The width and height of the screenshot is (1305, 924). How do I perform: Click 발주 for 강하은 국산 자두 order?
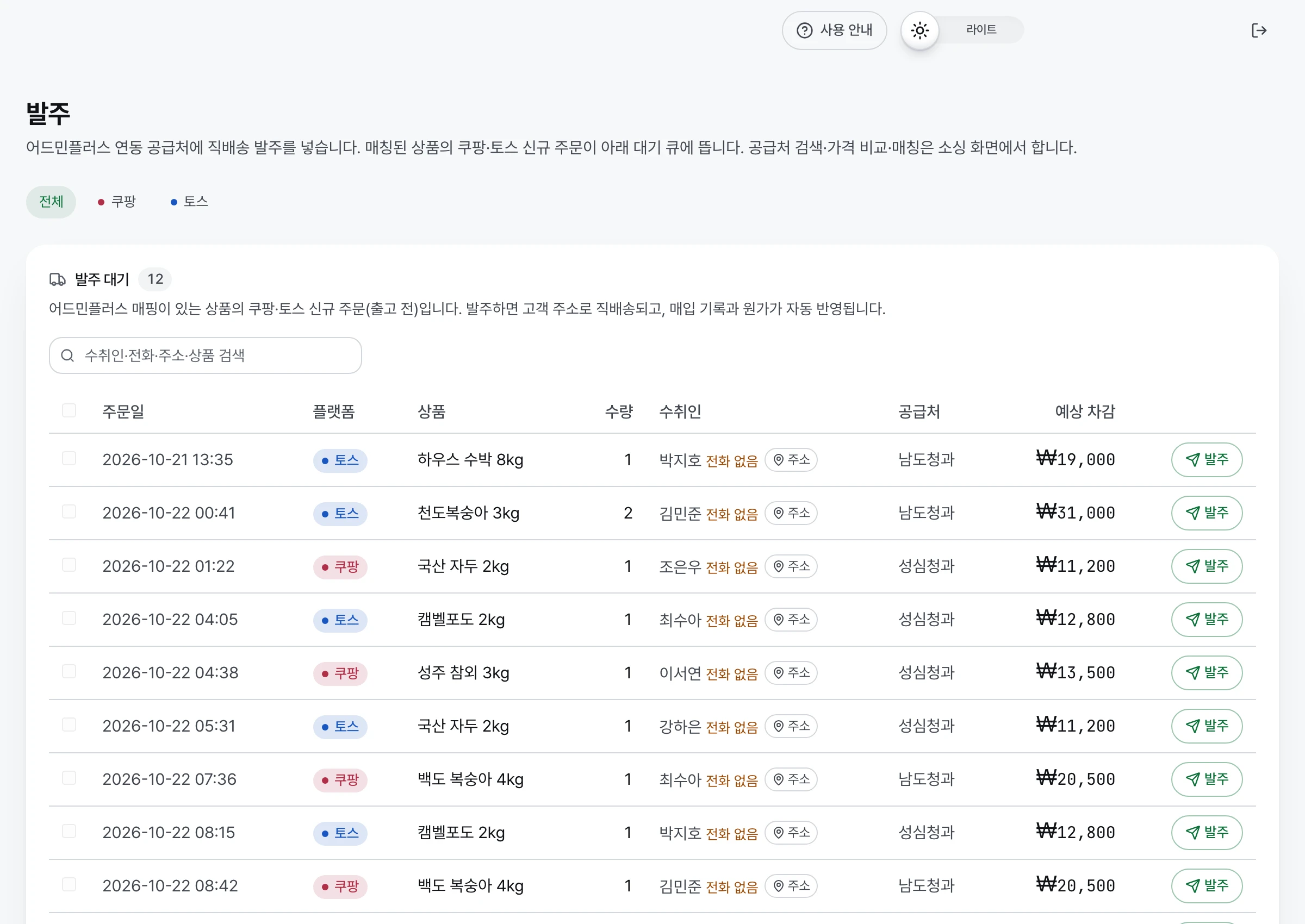1207,726
